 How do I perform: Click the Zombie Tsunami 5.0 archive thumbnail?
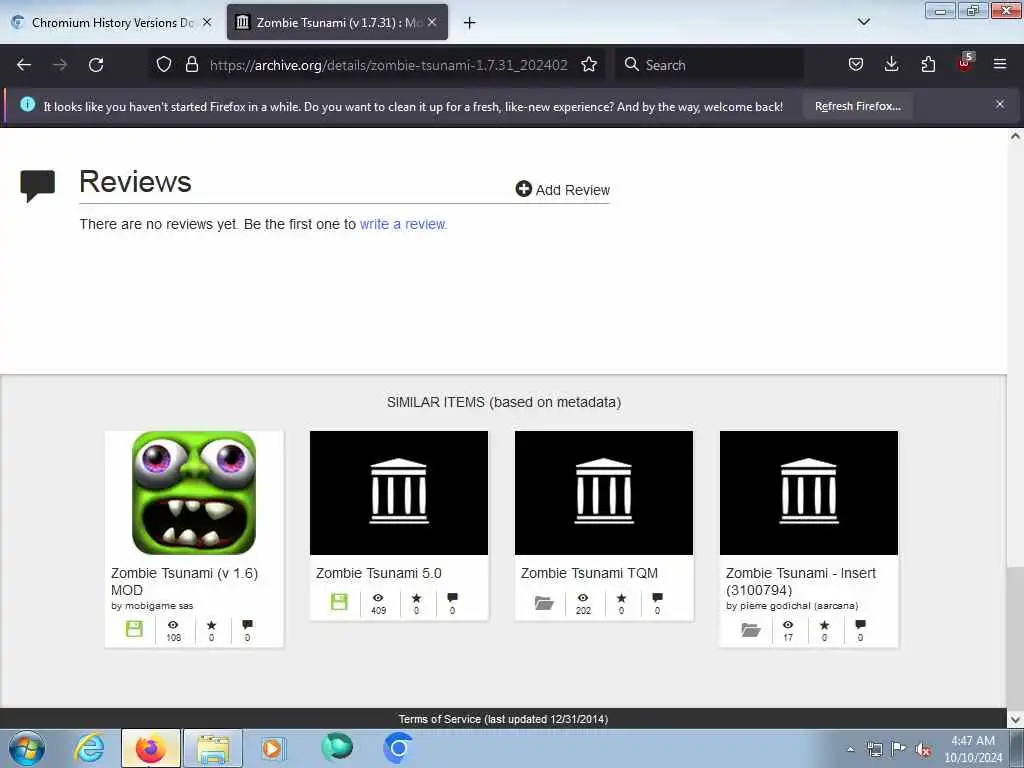[x=399, y=492]
